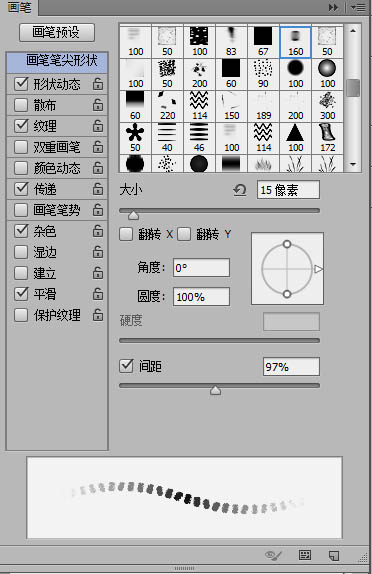Uncheck the 间距 checkbox
This screenshot has width=372, height=574.
coord(126,366)
